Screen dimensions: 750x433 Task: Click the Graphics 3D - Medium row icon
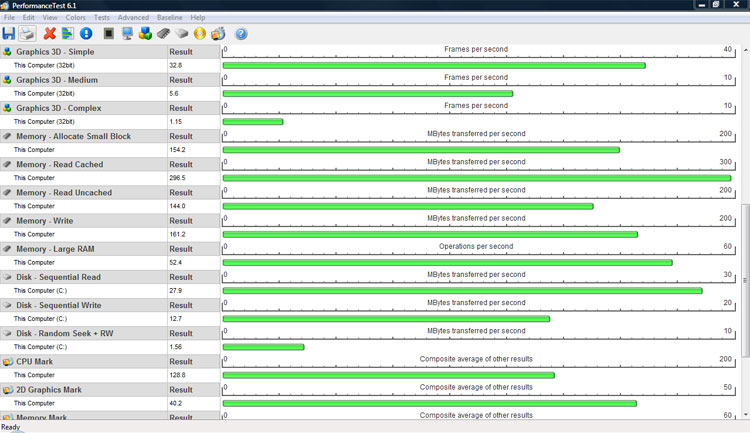point(7,80)
